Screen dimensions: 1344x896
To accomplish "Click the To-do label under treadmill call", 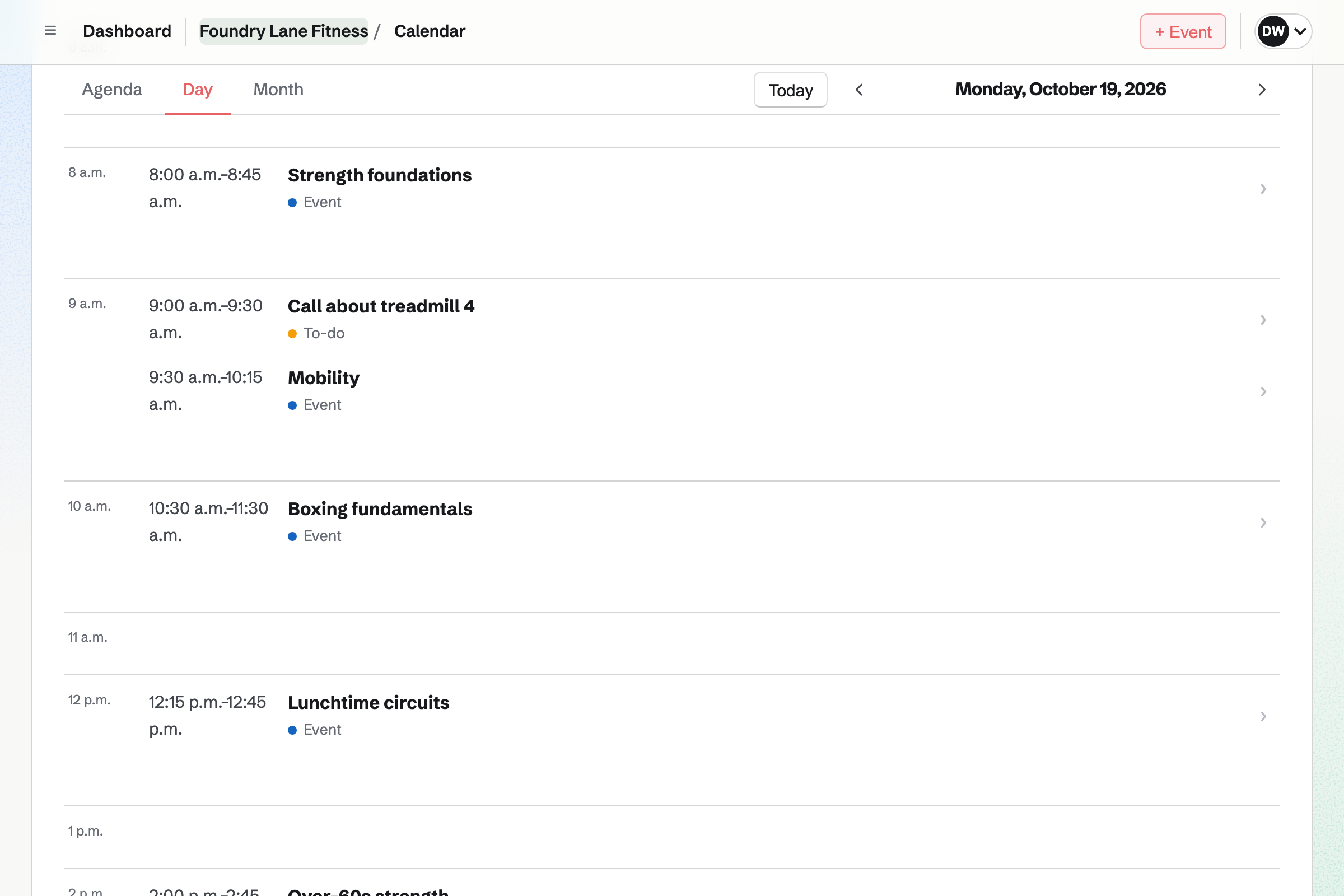I will coord(324,333).
